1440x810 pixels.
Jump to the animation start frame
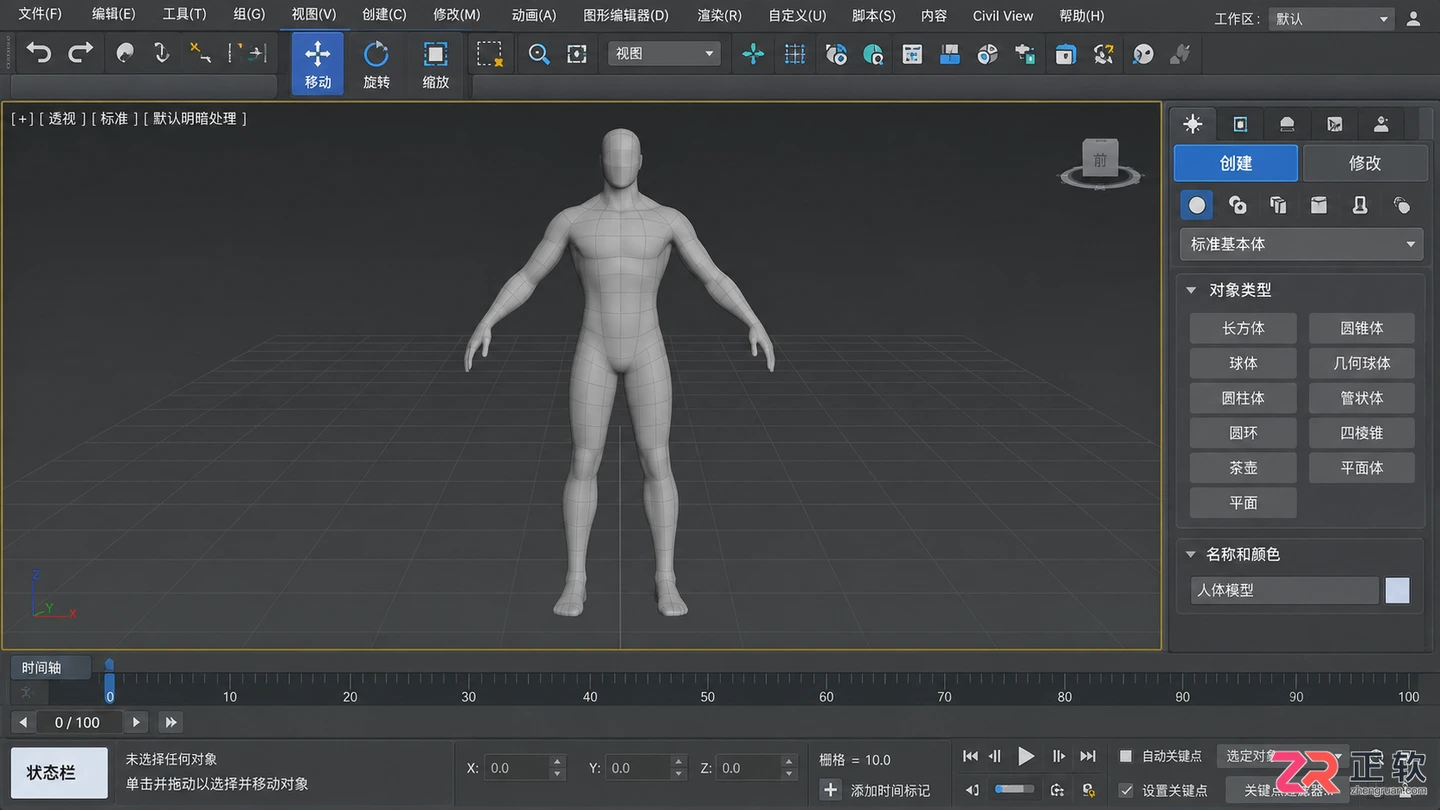(970, 757)
